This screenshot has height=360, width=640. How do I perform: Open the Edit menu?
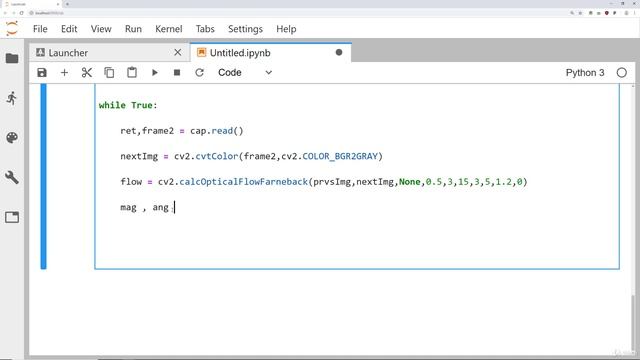pyautogui.click(x=69, y=29)
